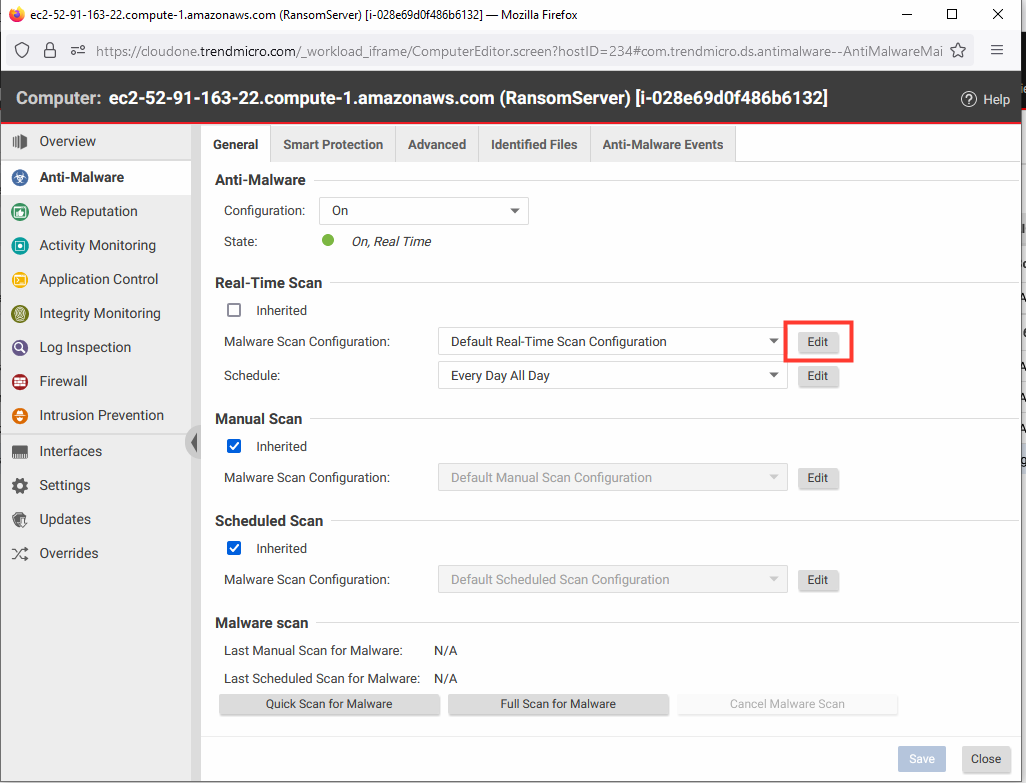Image resolution: width=1026 pixels, height=783 pixels.
Task: Click the Help question mark icon
Action: [x=968, y=99]
